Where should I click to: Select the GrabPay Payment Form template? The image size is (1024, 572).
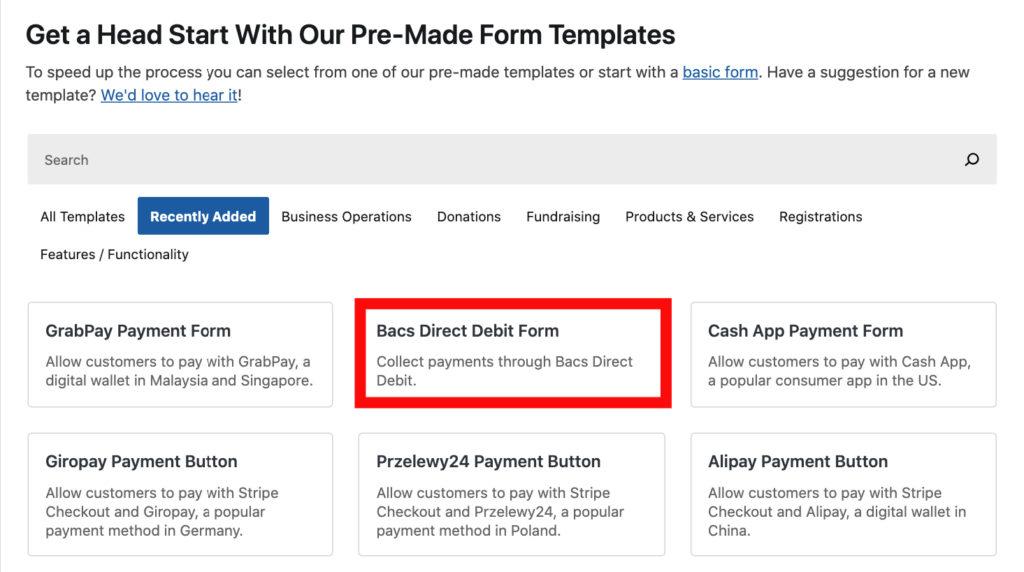click(180, 354)
